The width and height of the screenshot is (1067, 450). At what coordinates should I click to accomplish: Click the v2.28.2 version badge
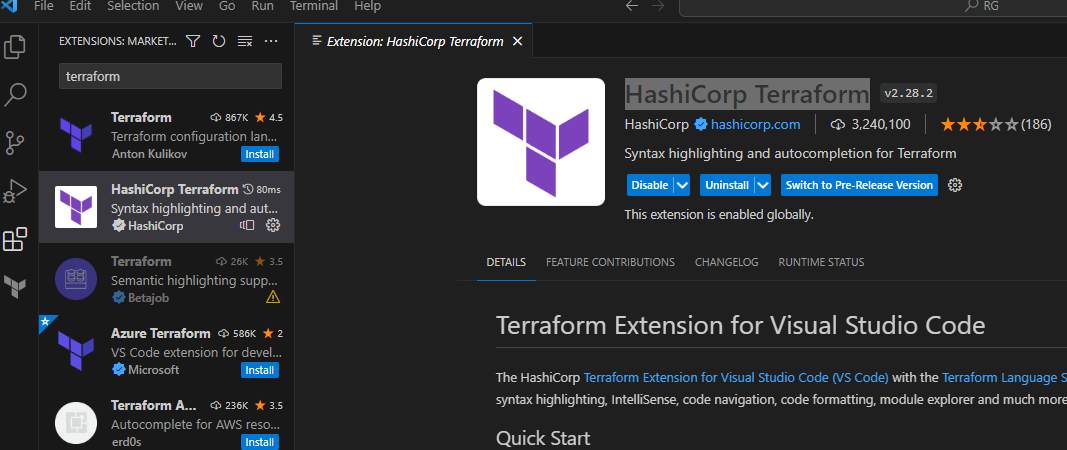click(x=908, y=93)
